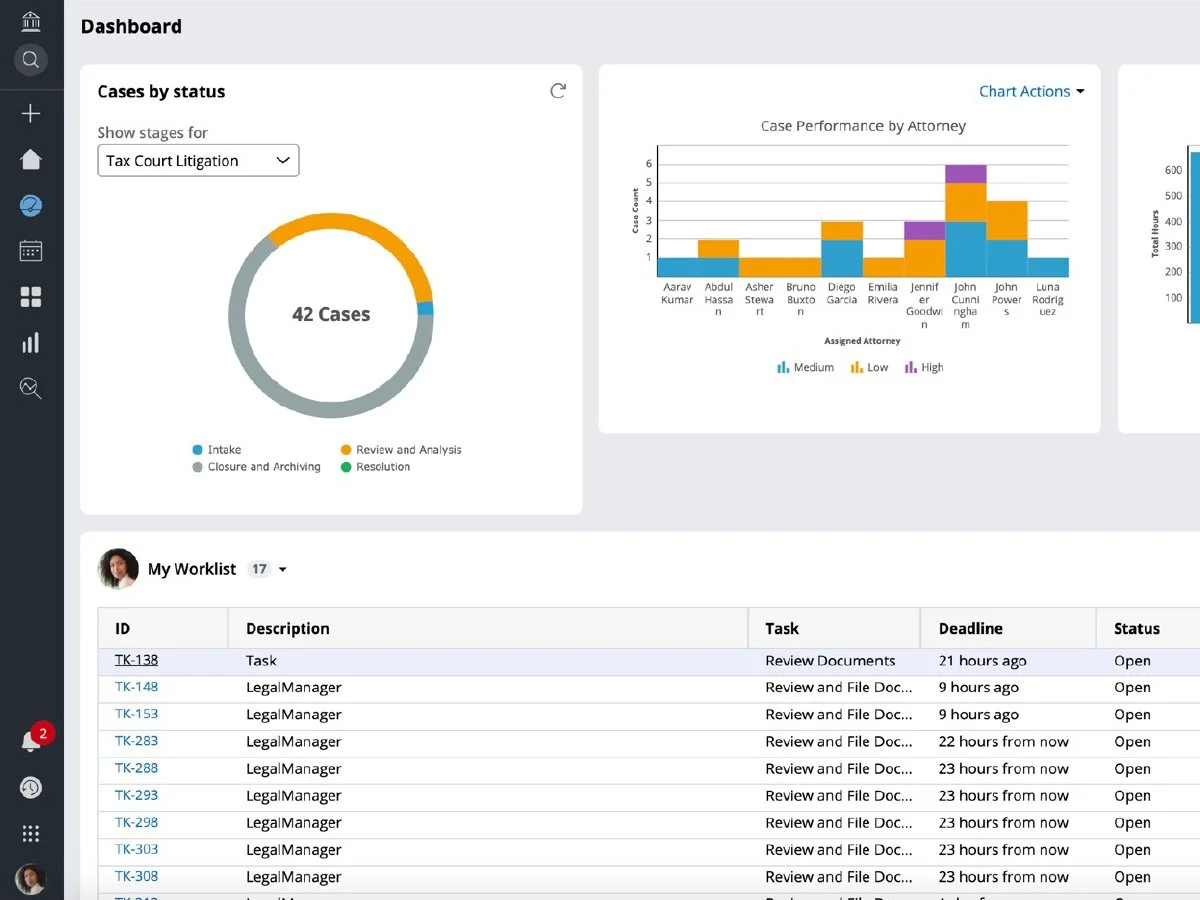
Task: Open the Tax Court Litigation stage dropdown
Action: pos(198,161)
